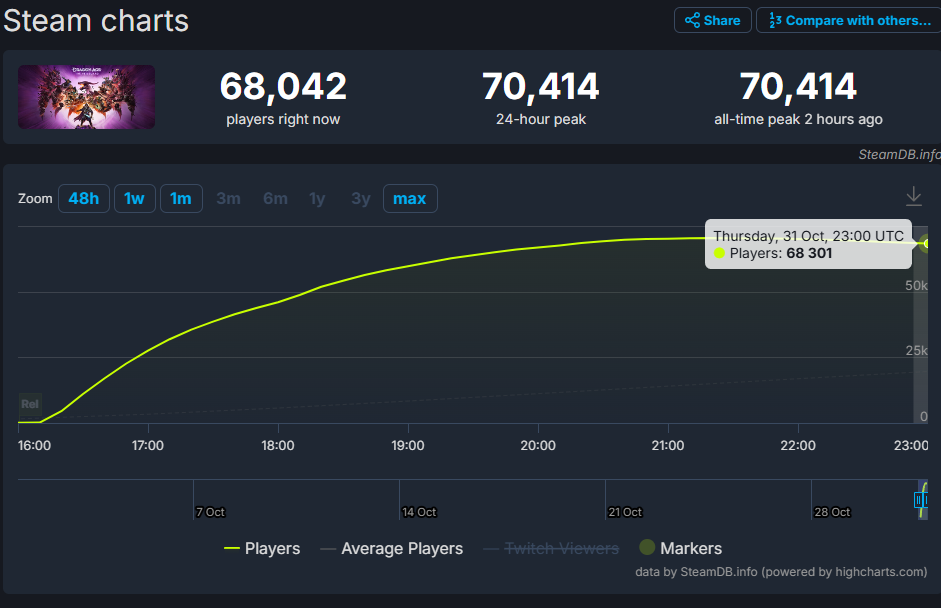941x608 pixels.
Task: Select the 48h zoom range
Action: (x=83, y=199)
